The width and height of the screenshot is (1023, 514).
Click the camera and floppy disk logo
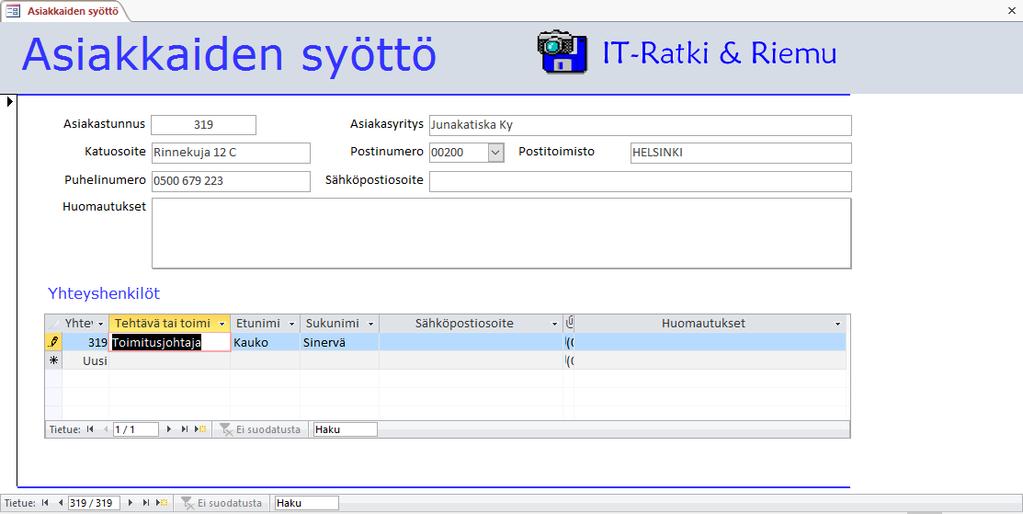tap(562, 52)
